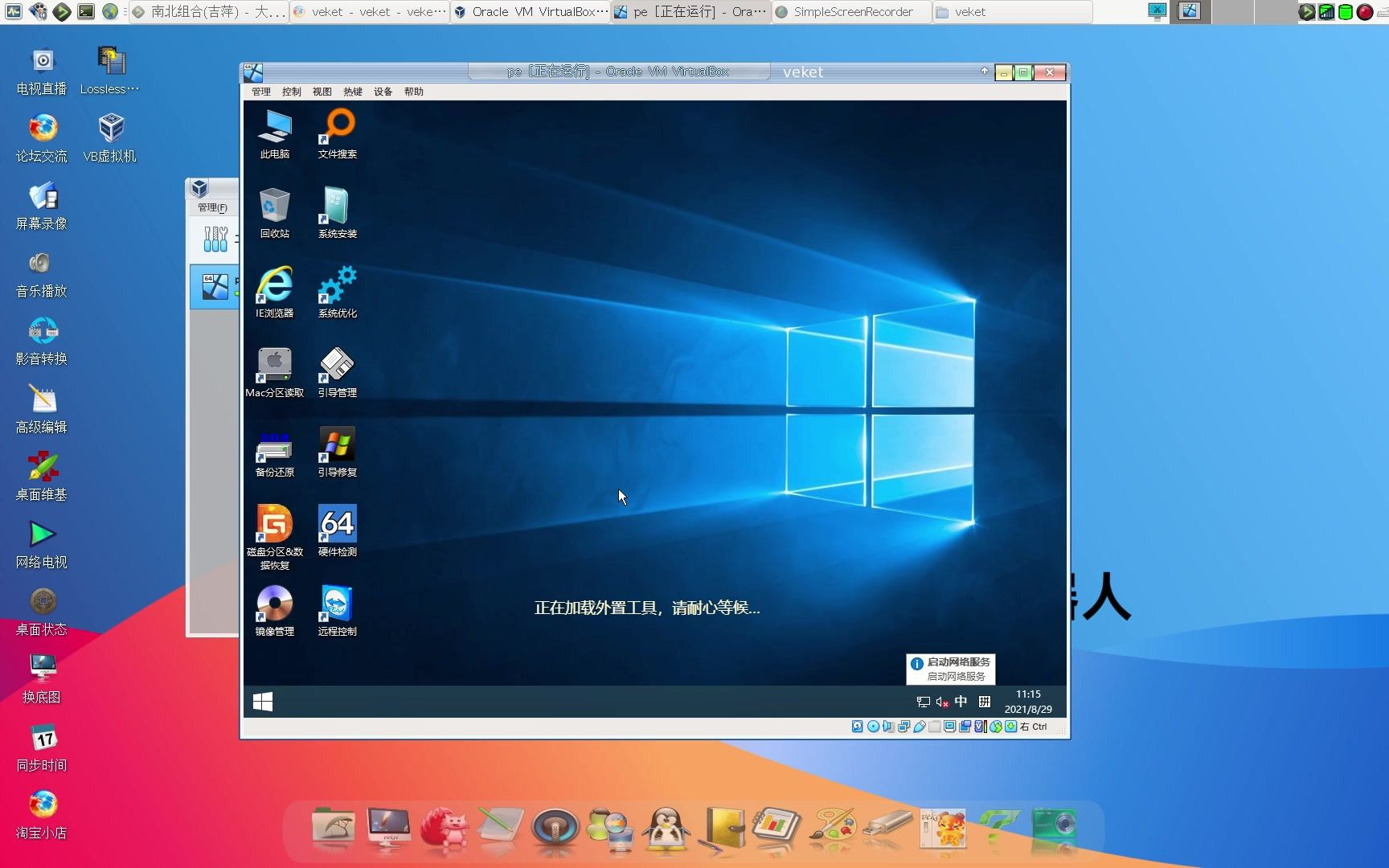Launch 备份还原 backup icon
The height and width of the screenshot is (868, 1389).
pos(275,452)
